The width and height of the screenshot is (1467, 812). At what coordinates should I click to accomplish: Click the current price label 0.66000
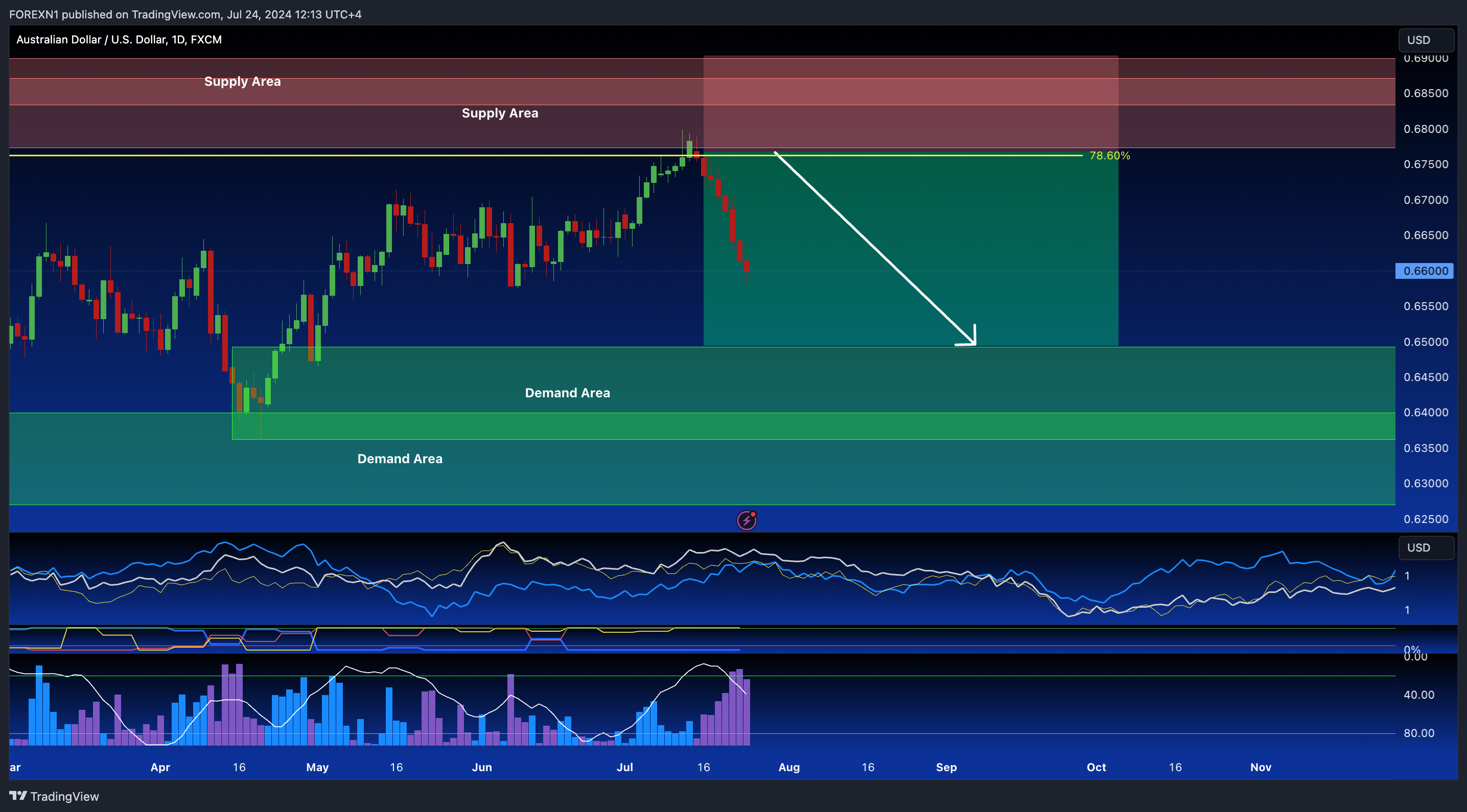[x=1425, y=271]
